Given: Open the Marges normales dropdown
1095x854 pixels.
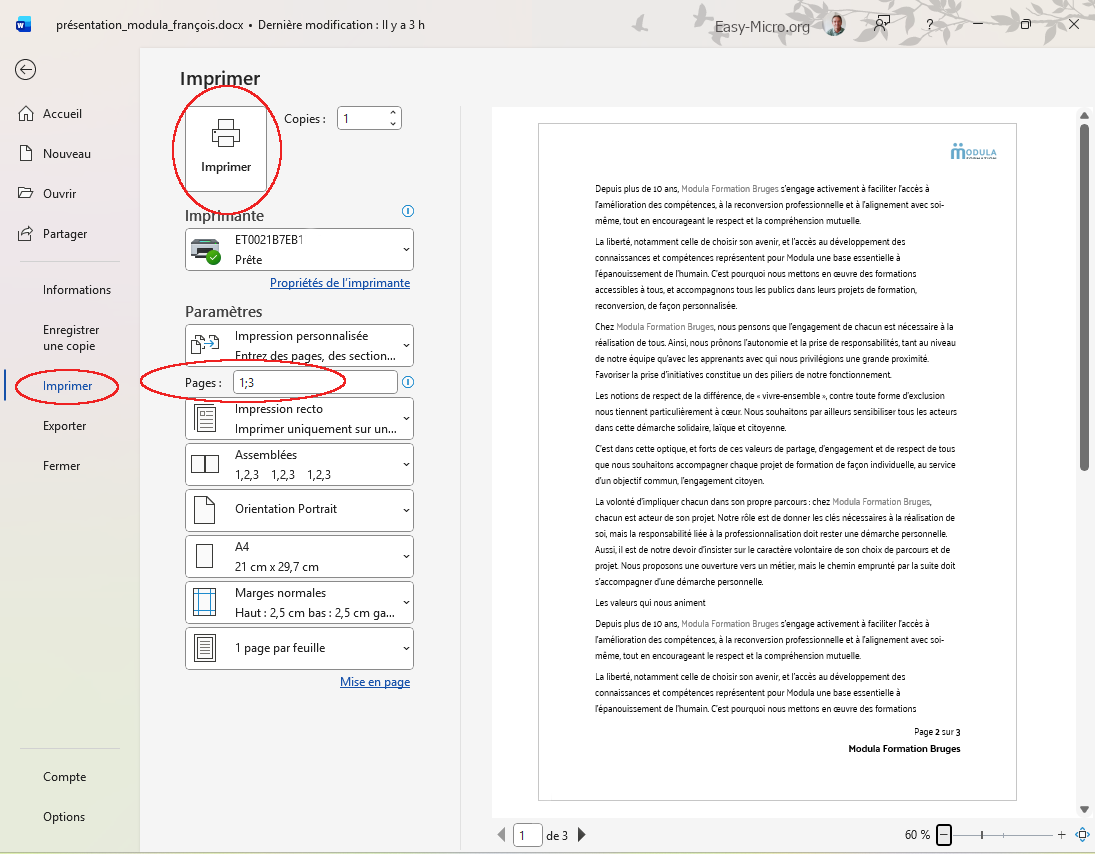Looking at the screenshot, I should tap(298, 602).
